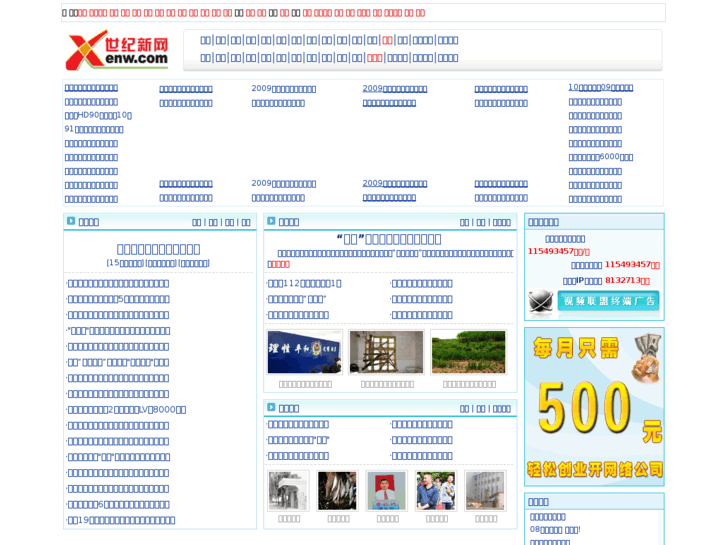Open the thumbnail of two men walking
The image size is (727, 545).
click(x=436, y=491)
